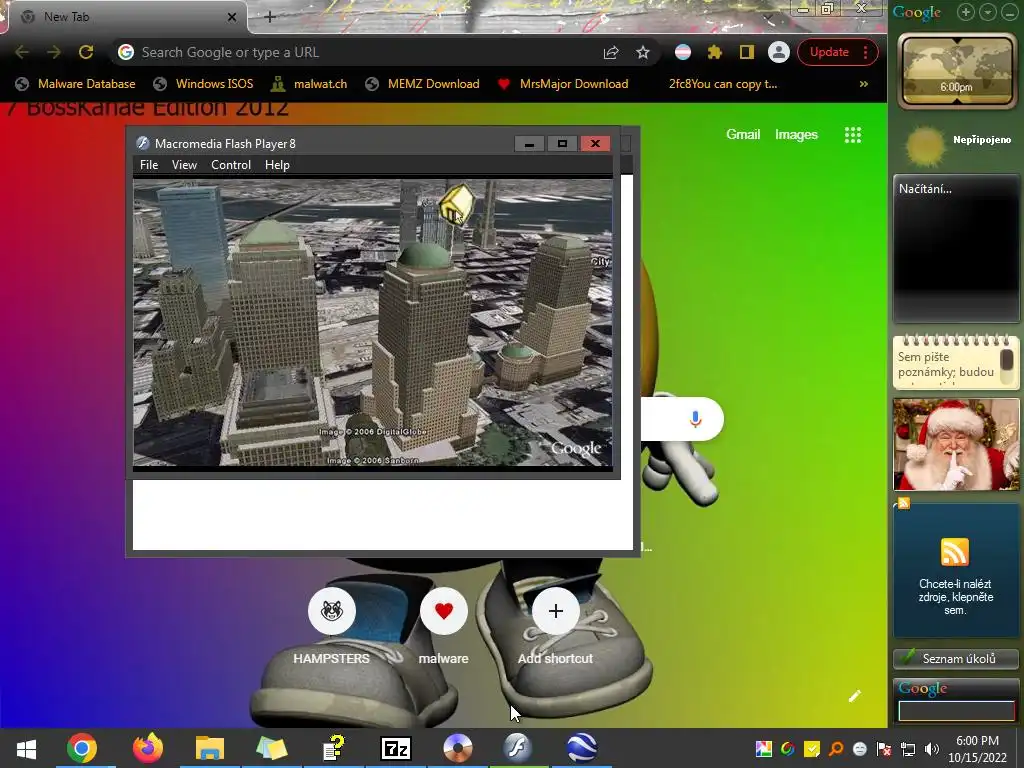Open the Control menu in Flash Player

[x=231, y=165]
